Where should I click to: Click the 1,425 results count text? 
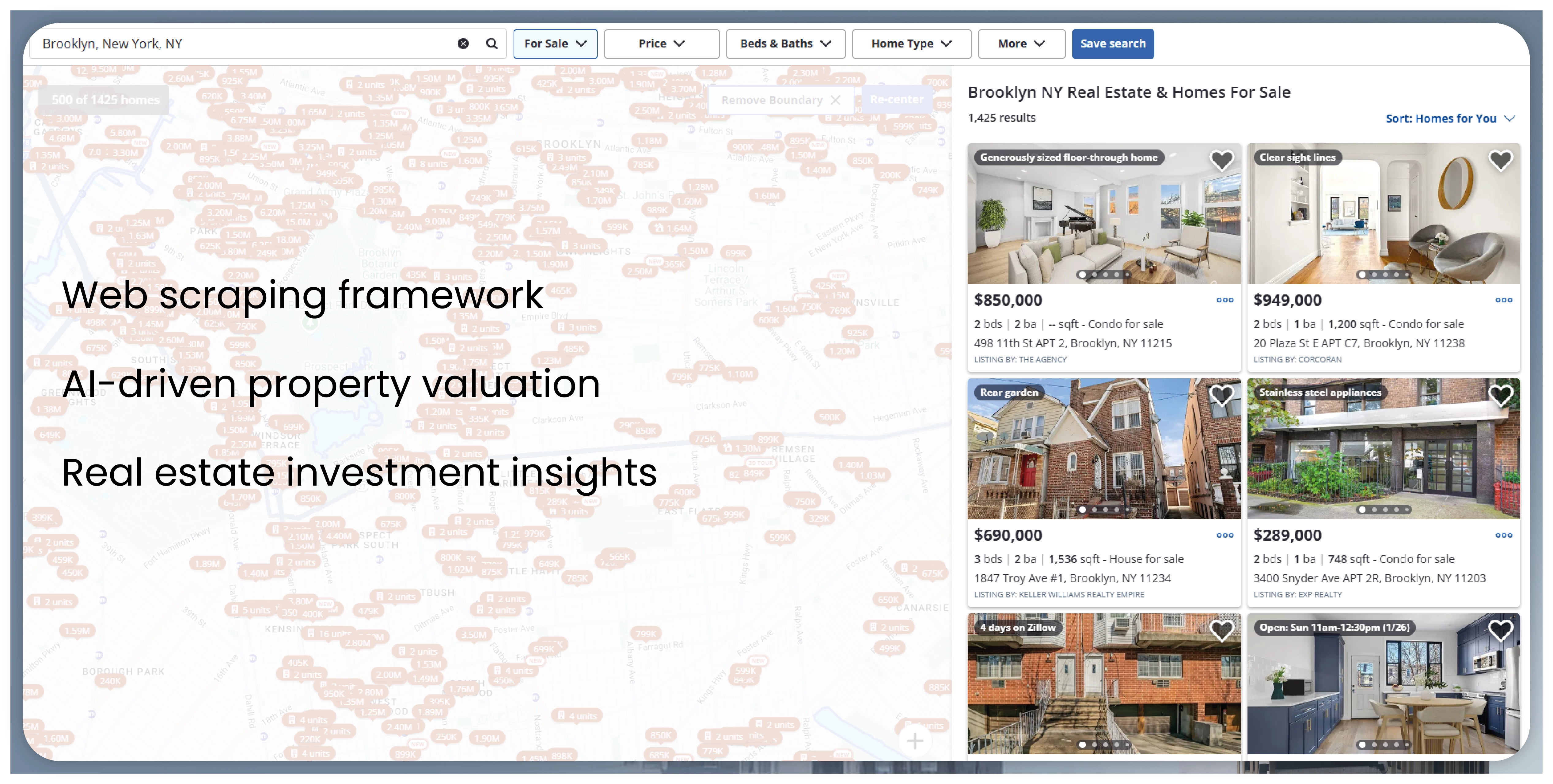[1001, 118]
